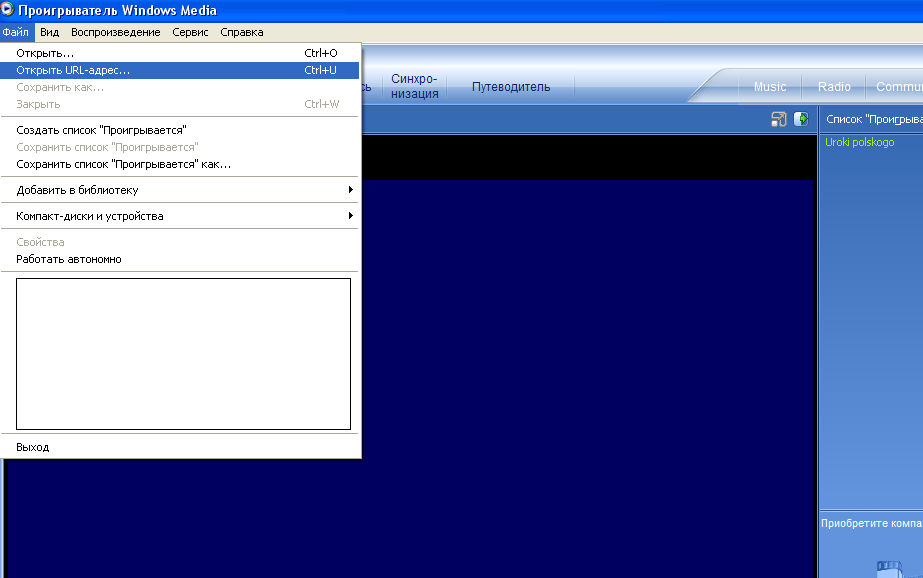Click the greyed Свойства menu entry

pos(180,242)
